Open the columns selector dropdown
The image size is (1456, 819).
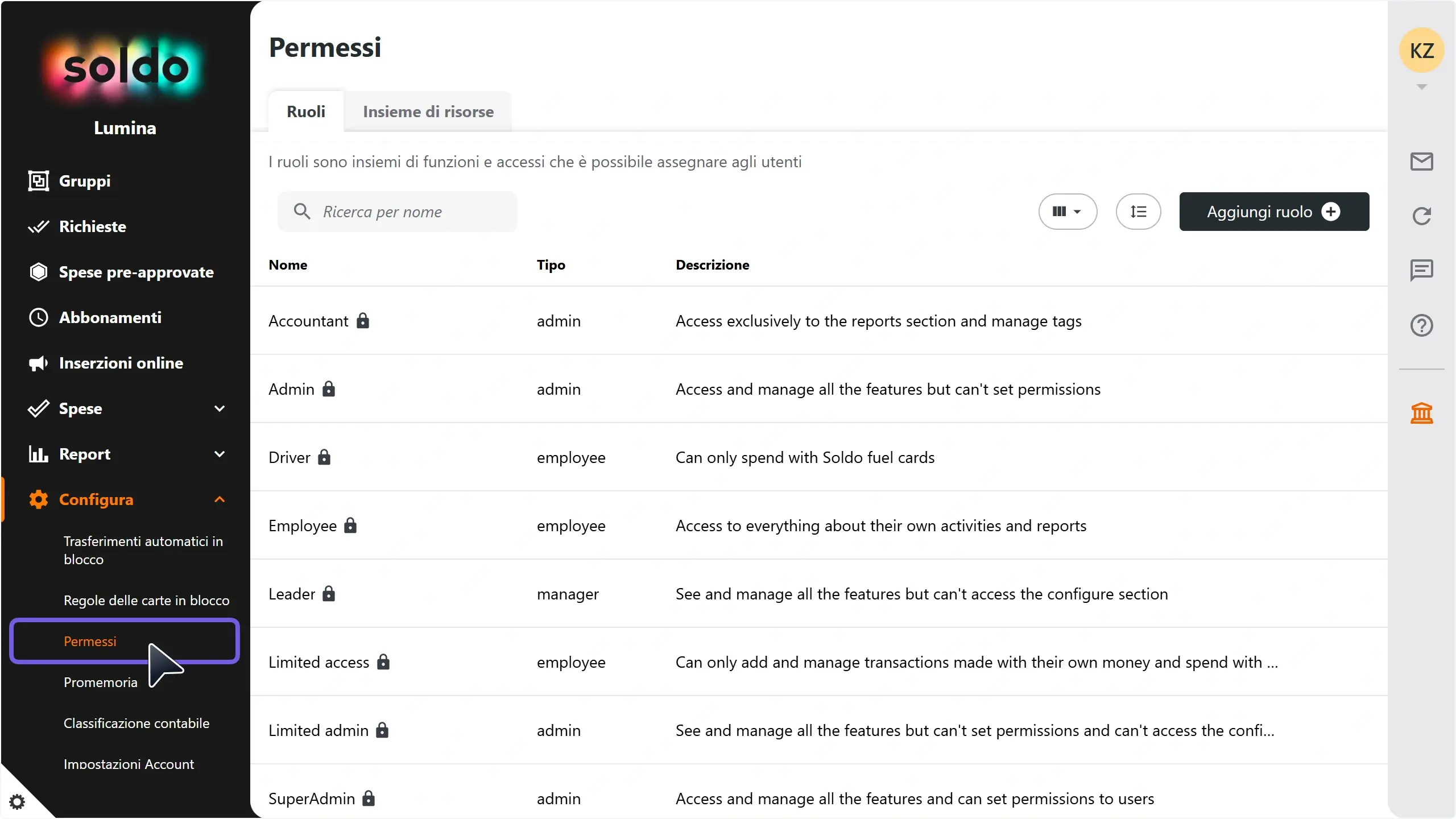1068,212
